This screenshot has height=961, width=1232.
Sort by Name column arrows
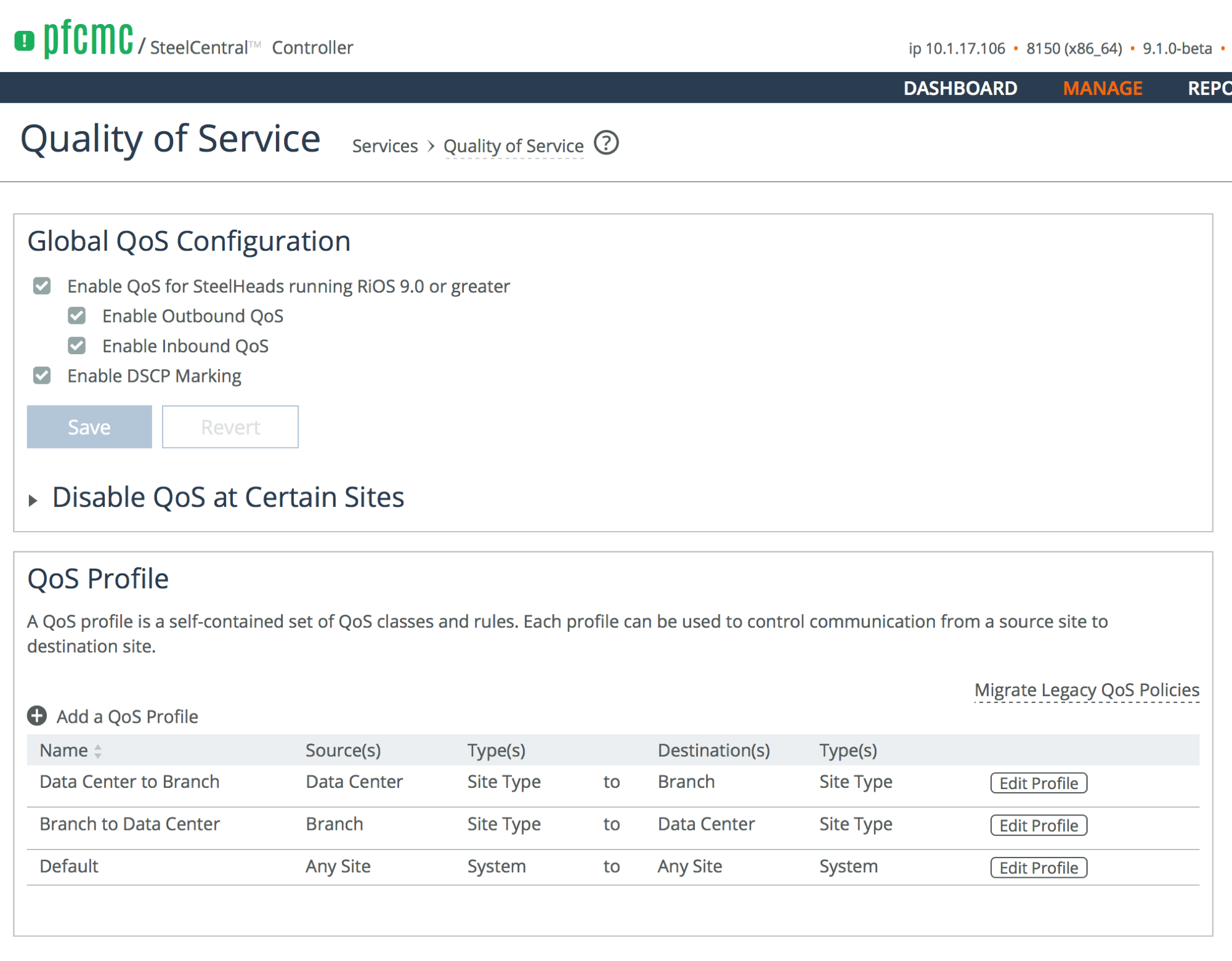coord(97,750)
